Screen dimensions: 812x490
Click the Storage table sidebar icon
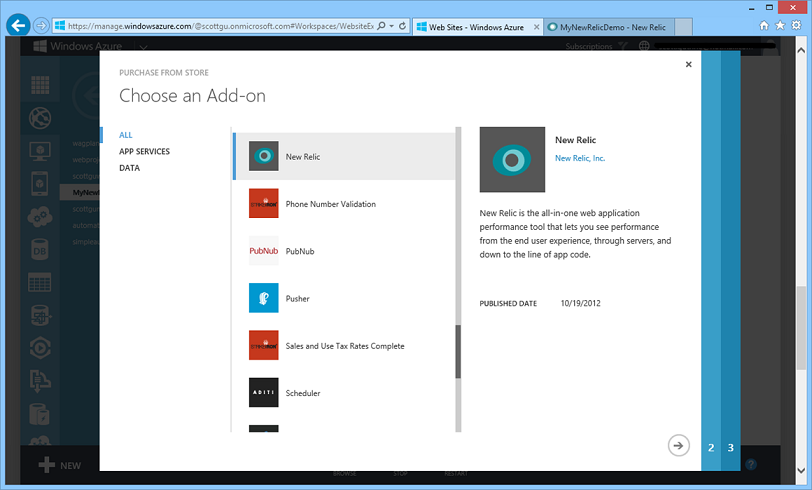tap(40, 282)
